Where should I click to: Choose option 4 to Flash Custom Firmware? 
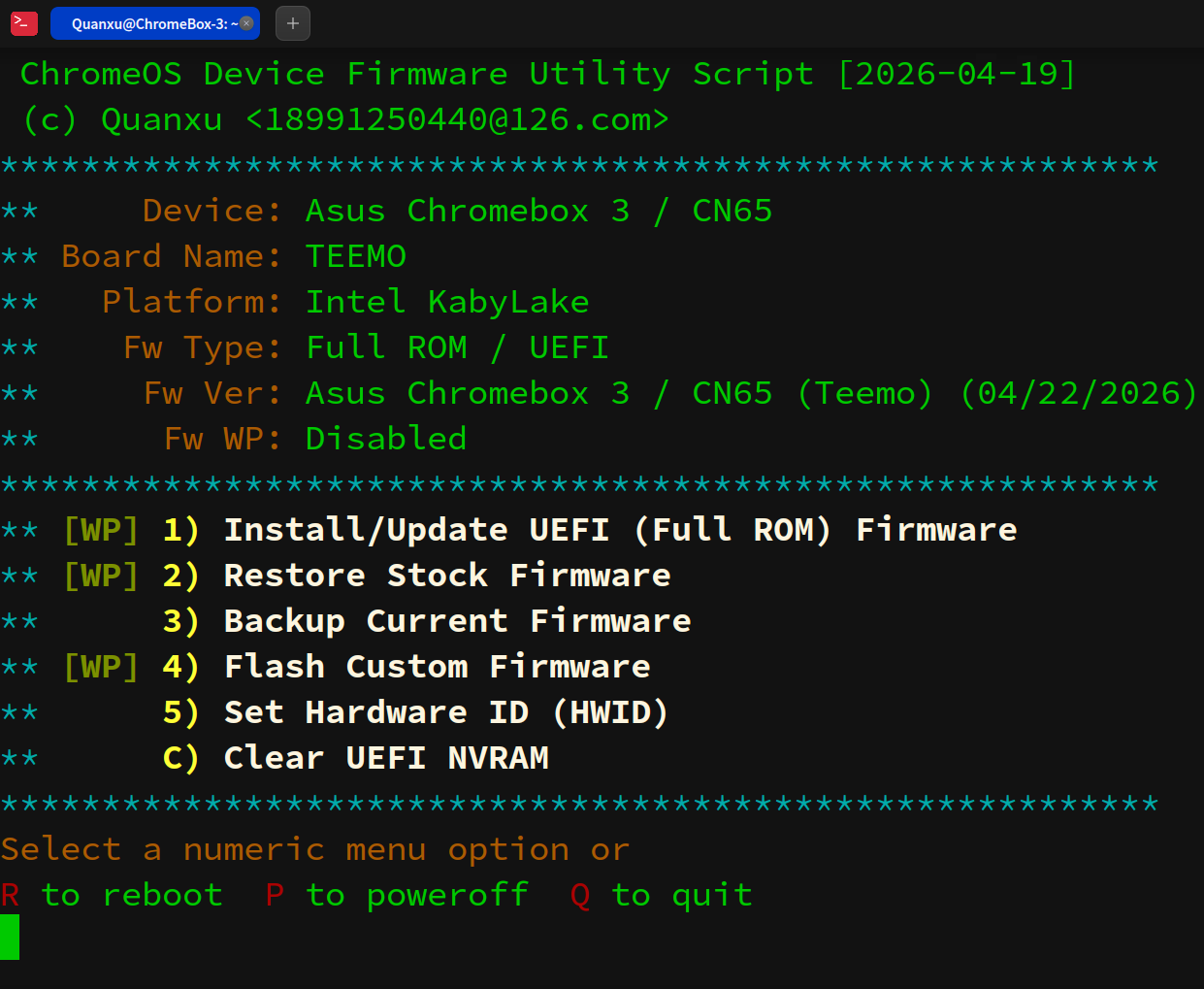click(437, 666)
